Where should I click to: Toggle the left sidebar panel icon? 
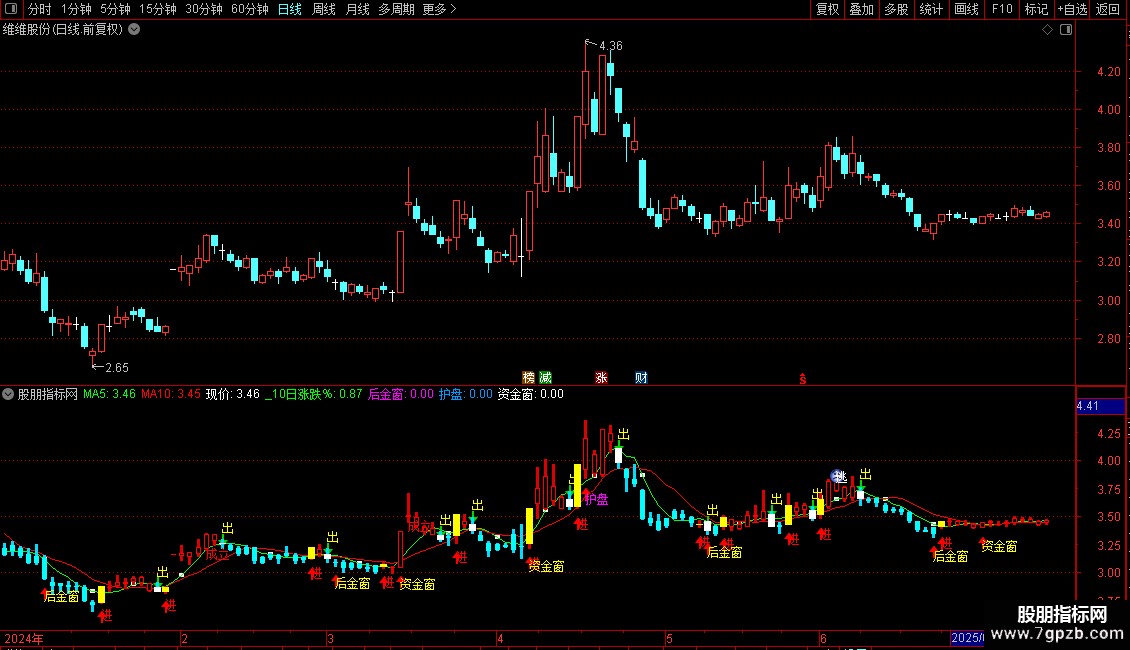click(10, 9)
